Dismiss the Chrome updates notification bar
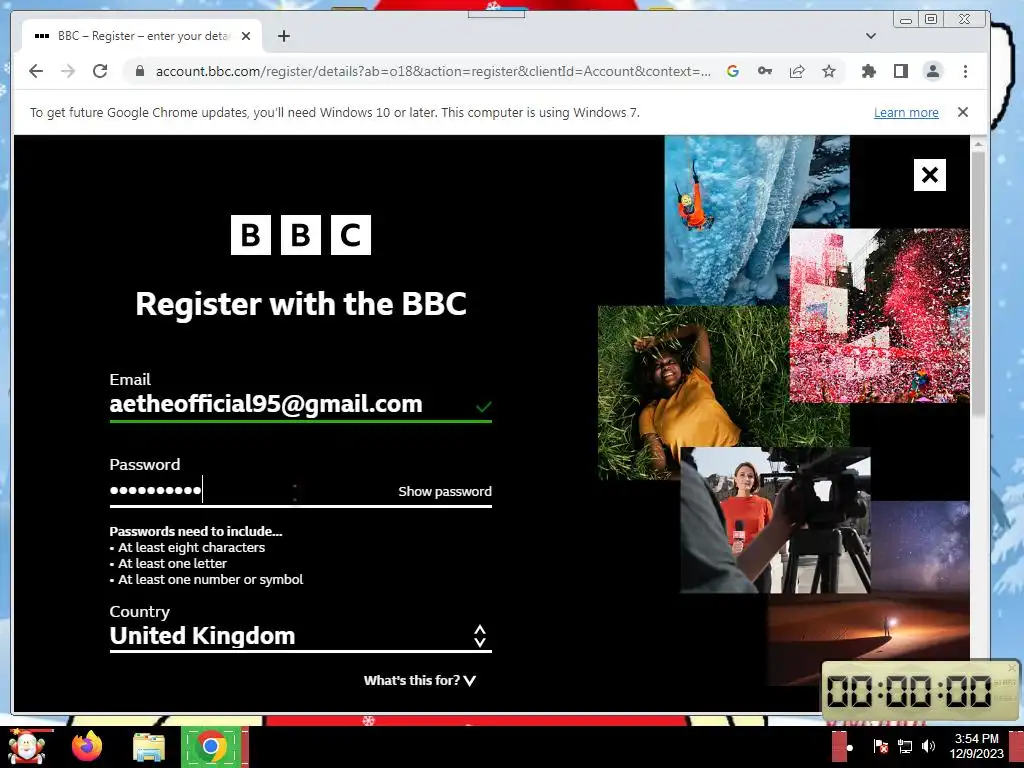The height and width of the screenshot is (768, 1024). 963,112
